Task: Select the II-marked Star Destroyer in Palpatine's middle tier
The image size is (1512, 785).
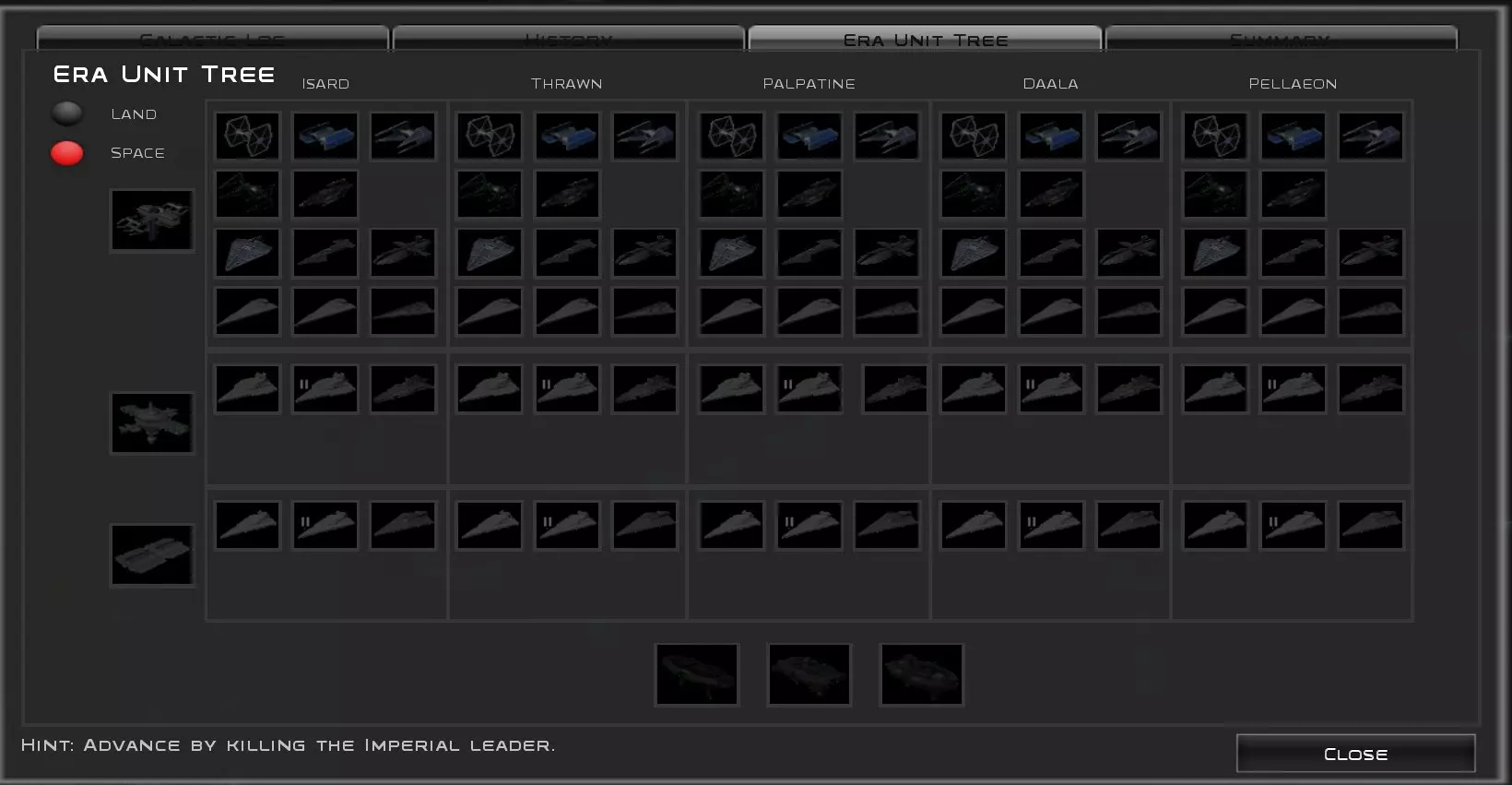Action: [x=809, y=388]
